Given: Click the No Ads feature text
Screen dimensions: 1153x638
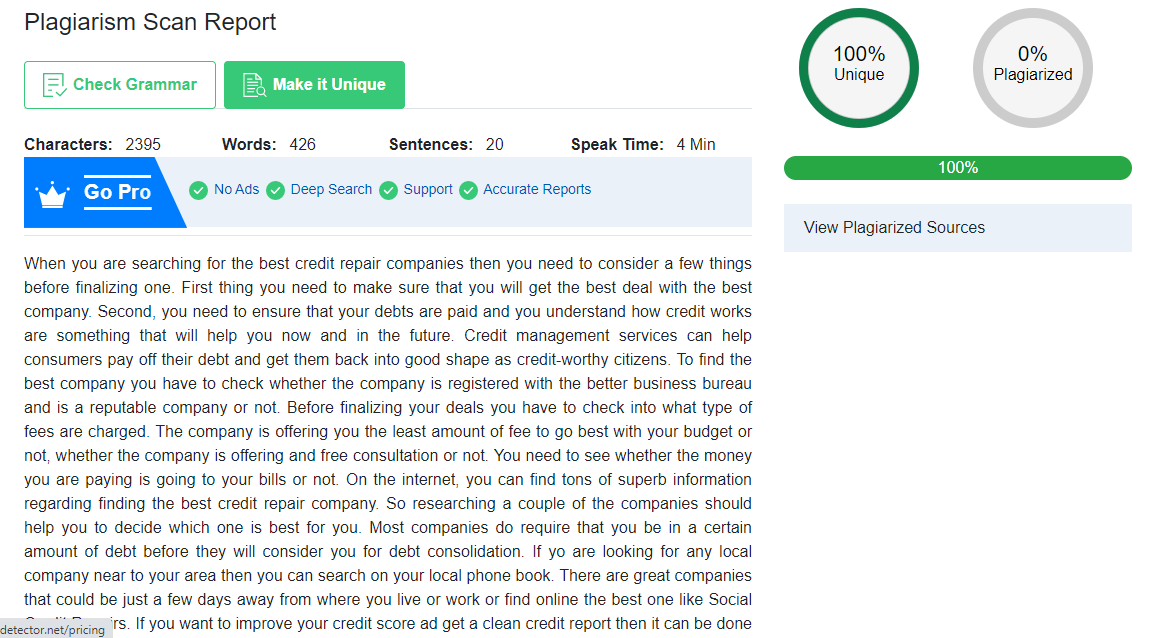Looking at the screenshot, I should tap(237, 190).
